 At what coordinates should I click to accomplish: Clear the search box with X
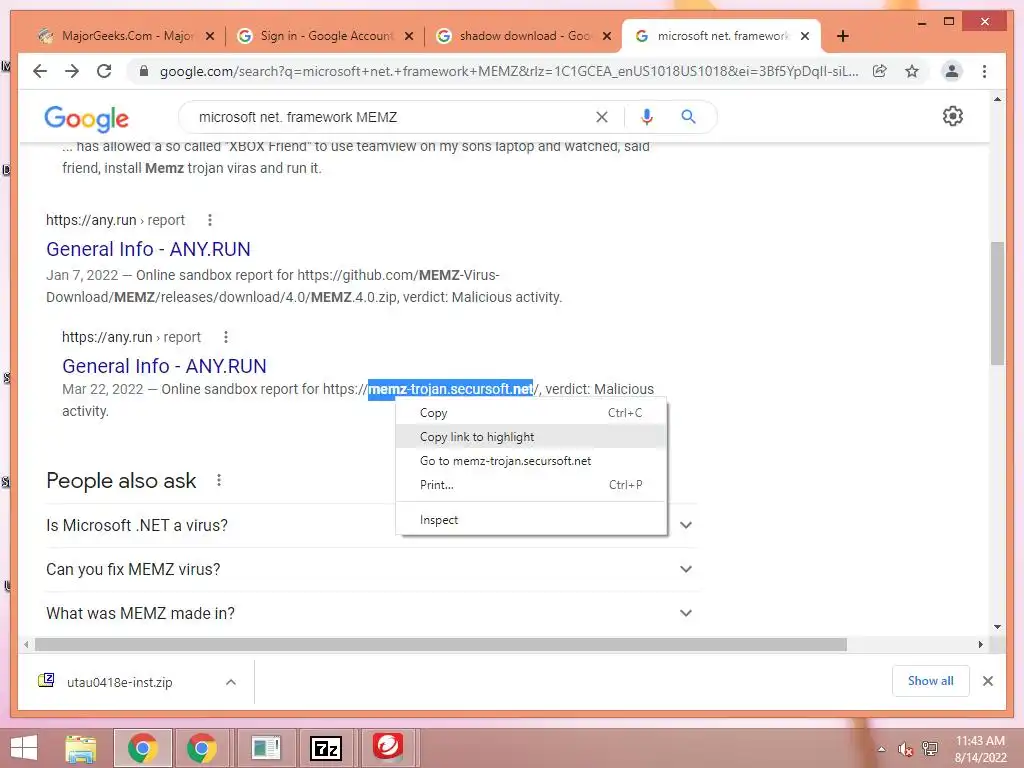601,117
